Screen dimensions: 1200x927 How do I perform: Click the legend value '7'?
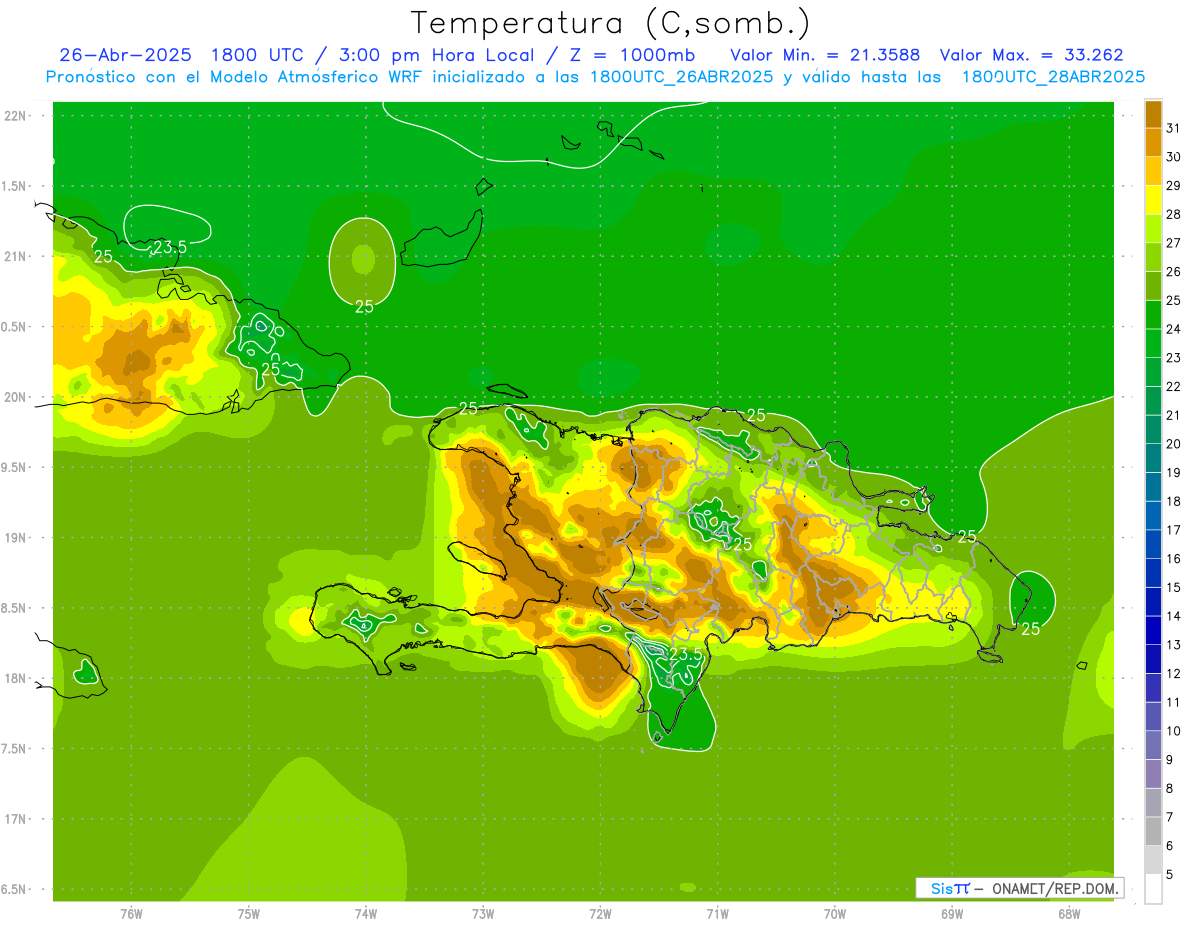click(x=1170, y=817)
